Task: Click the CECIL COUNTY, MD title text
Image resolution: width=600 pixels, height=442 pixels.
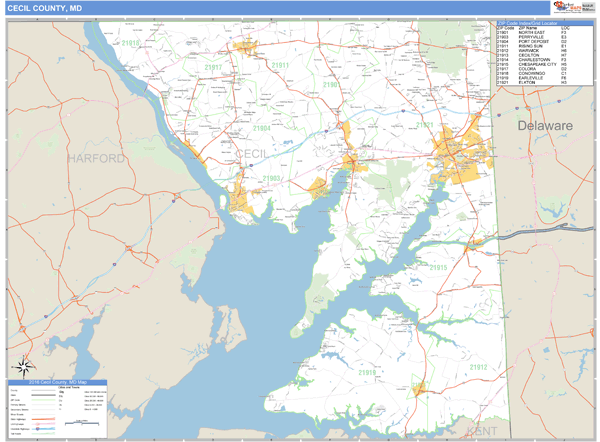Action: 45,8
